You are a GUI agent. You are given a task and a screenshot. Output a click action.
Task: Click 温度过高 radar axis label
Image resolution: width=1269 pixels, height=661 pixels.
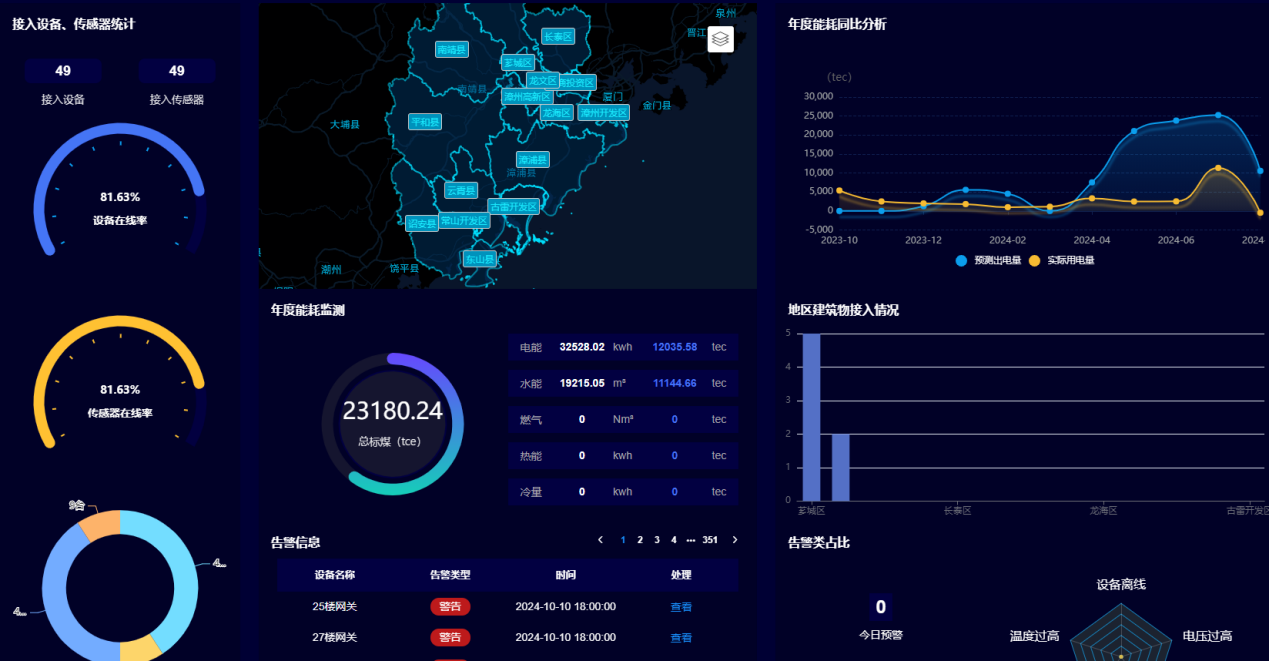(1034, 636)
